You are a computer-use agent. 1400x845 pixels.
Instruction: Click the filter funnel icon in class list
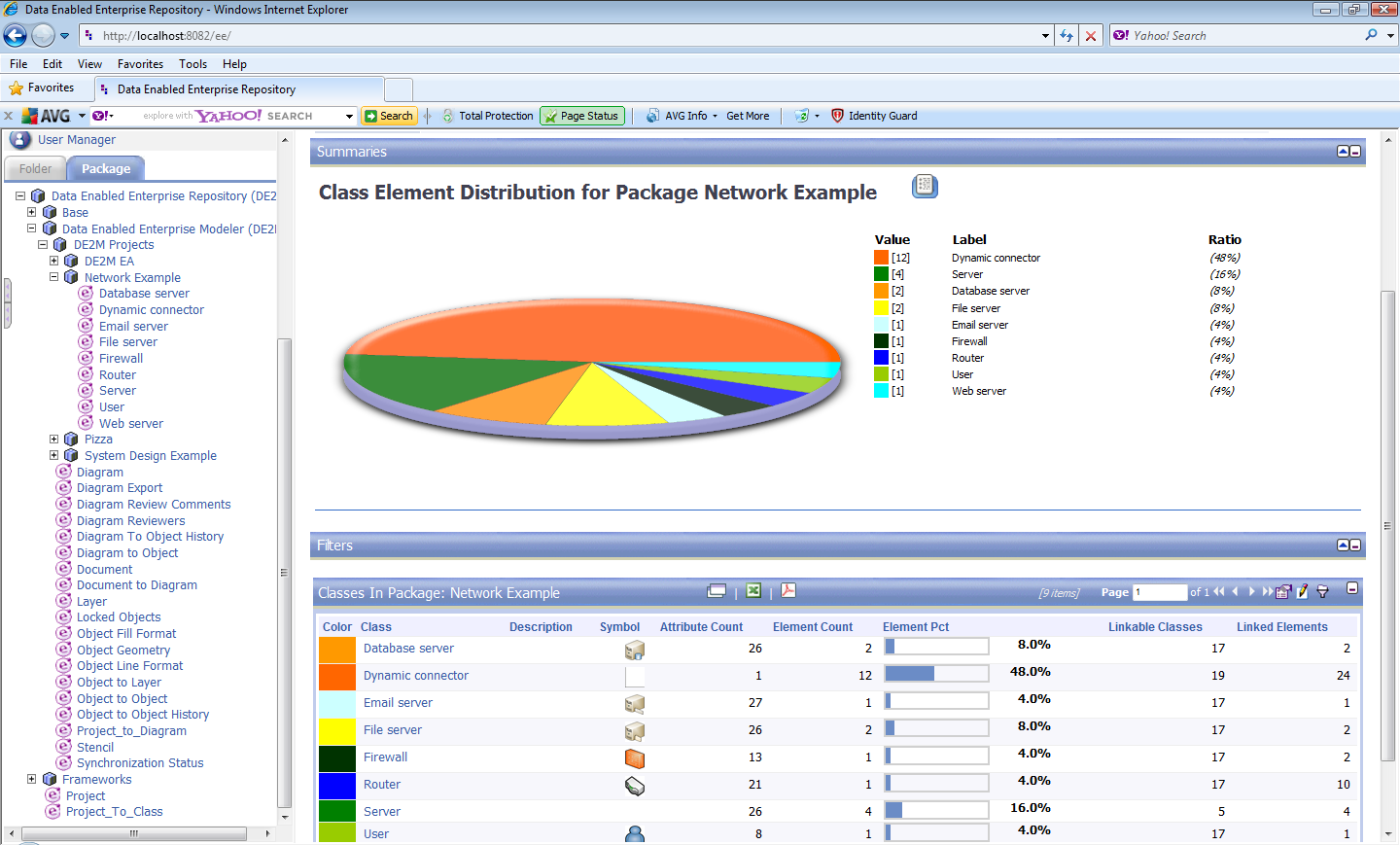1322,591
